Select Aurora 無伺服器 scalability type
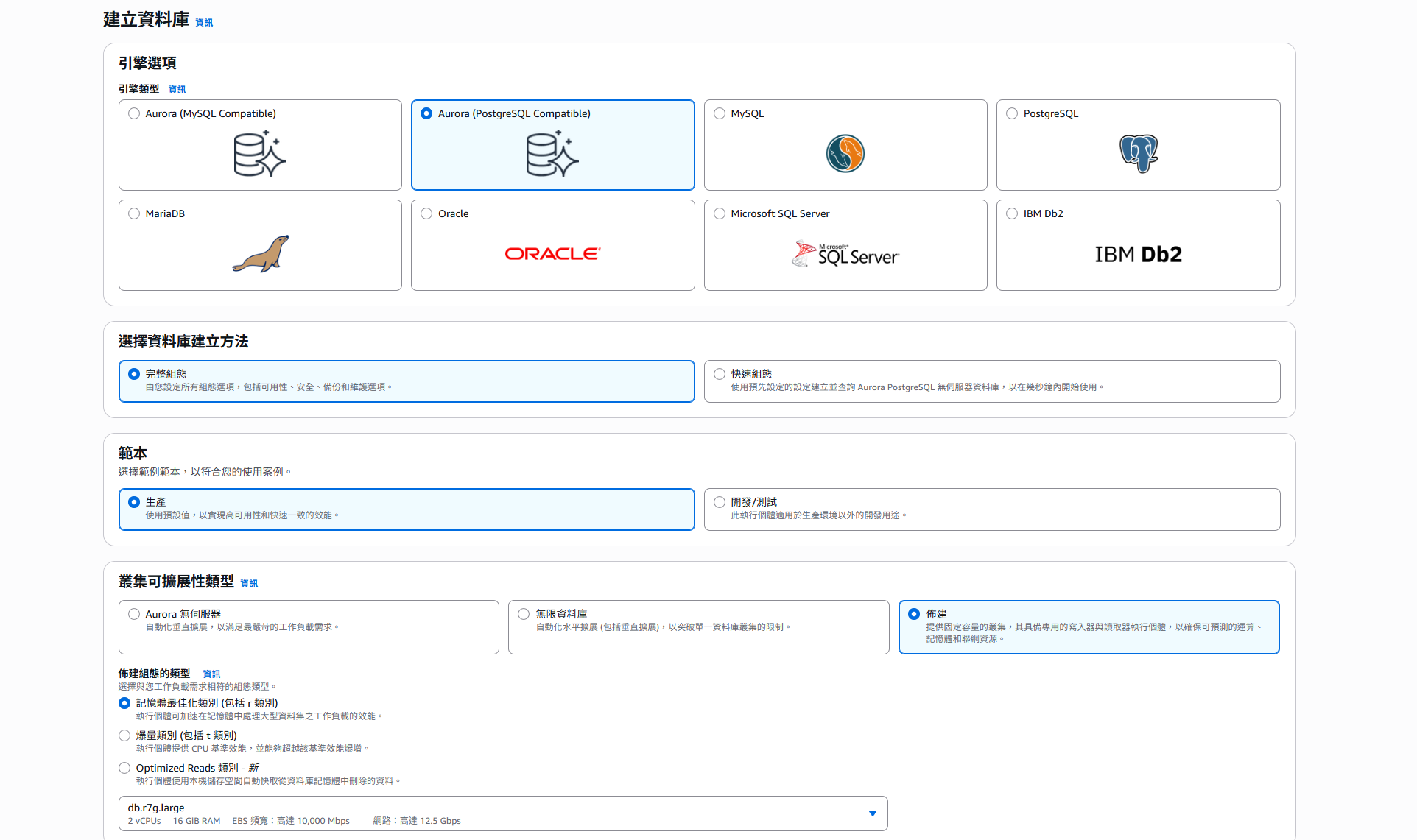The height and width of the screenshot is (840, 1417). click(x=309, y=627)
